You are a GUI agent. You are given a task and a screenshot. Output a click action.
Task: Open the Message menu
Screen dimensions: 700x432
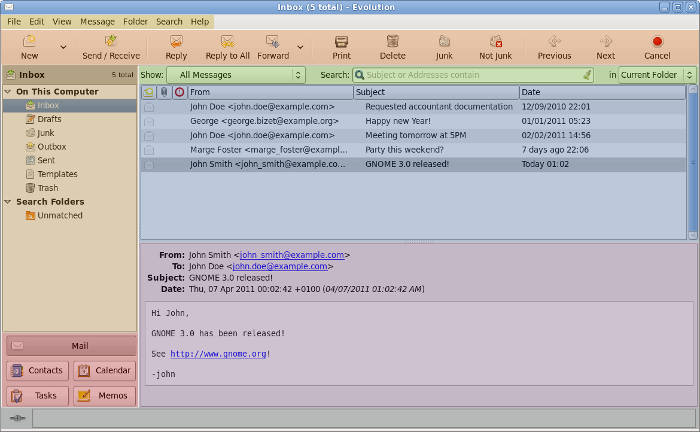point(97,21)
